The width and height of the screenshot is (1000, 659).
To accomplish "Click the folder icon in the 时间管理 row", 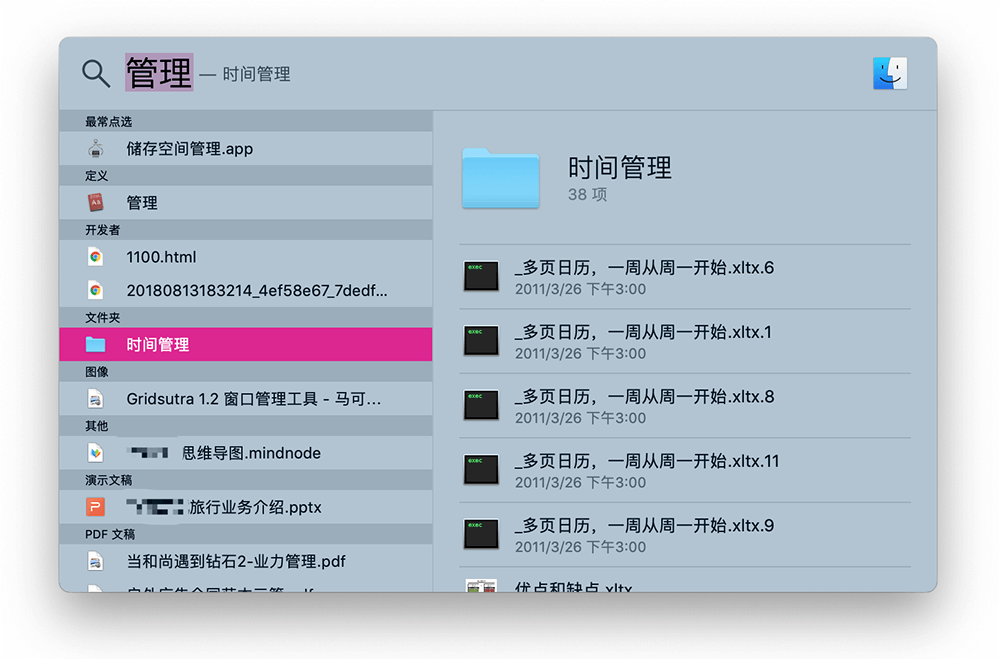I will (x=96, y=344).
